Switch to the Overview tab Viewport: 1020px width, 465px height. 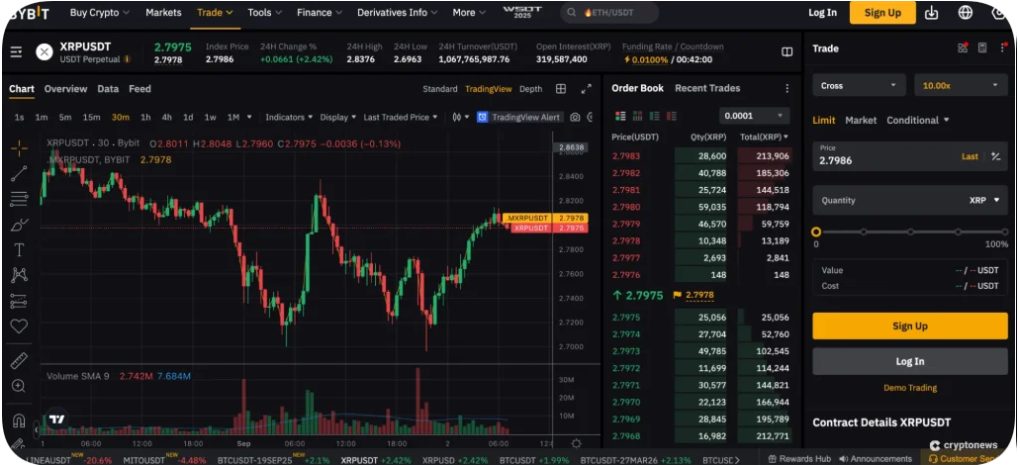tap(65, 89)
